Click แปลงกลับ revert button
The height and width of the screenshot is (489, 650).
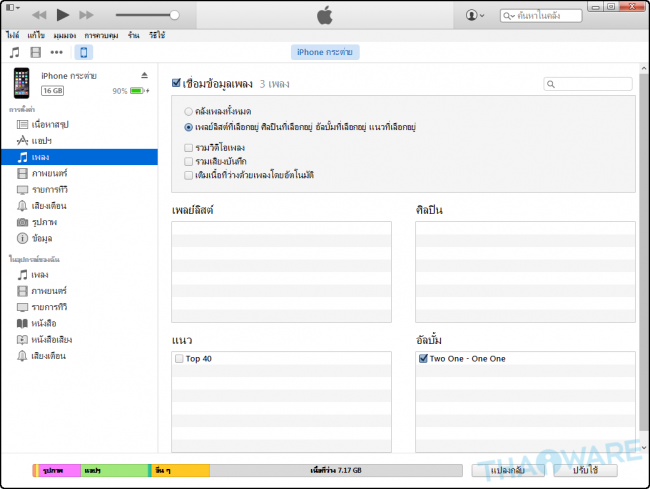click(508, 470)
